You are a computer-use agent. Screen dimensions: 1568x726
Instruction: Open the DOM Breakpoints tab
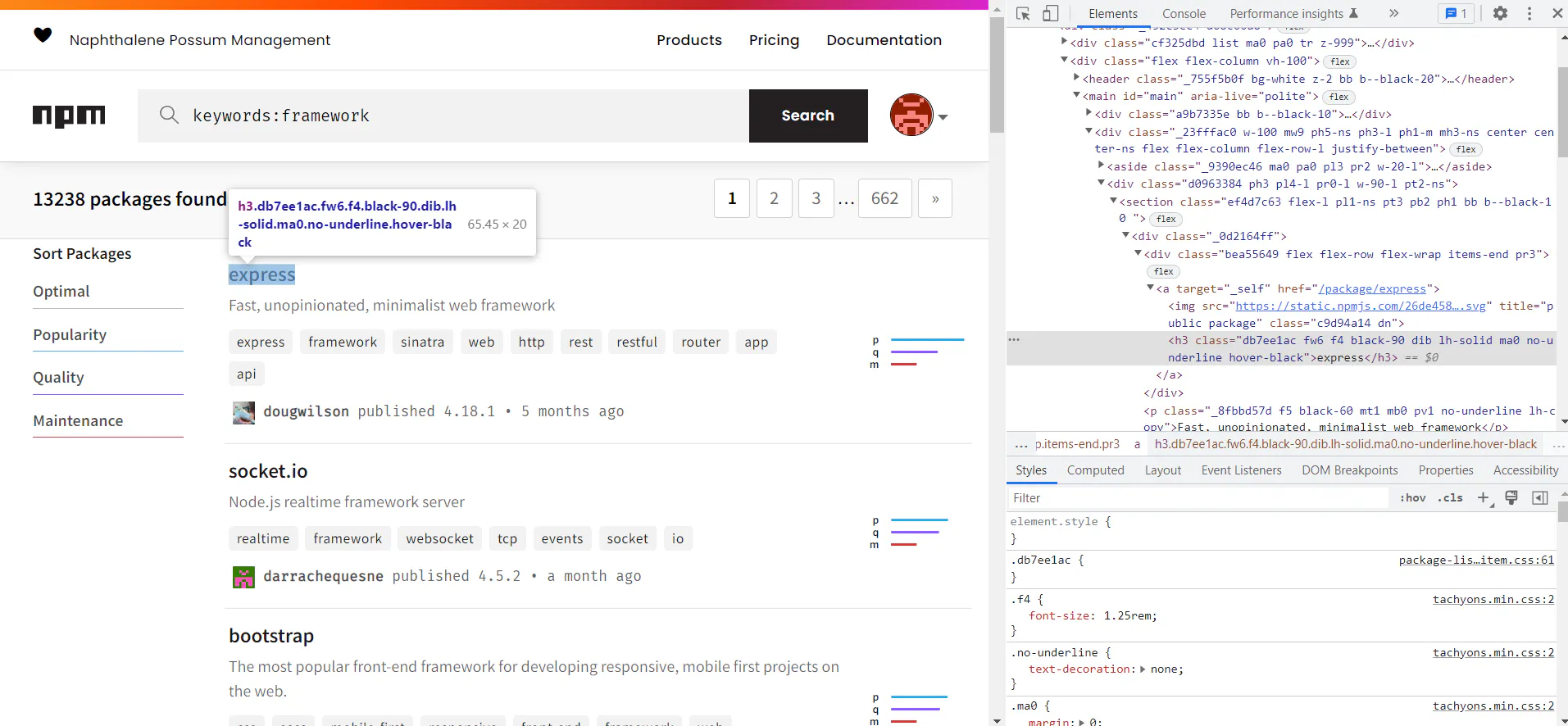(1349, 470)
